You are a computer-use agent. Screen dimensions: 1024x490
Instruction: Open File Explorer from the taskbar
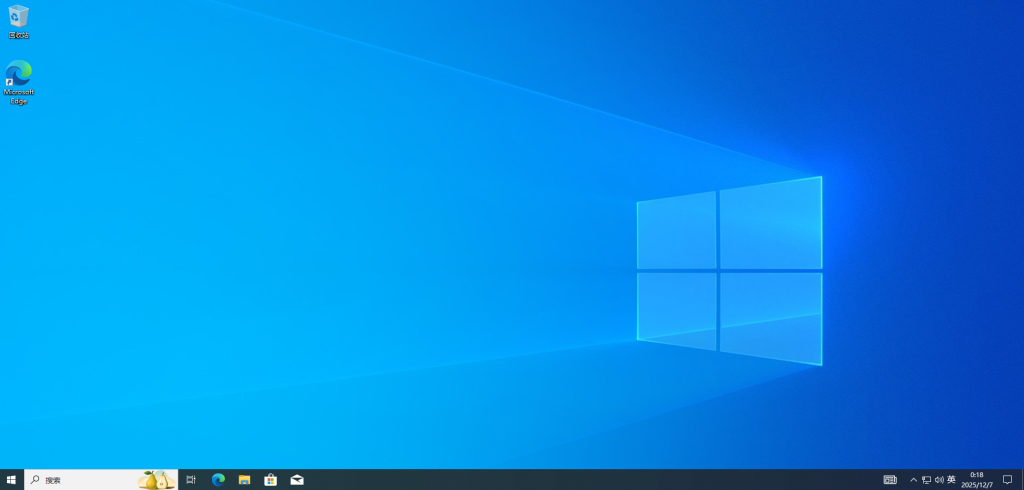244,480
